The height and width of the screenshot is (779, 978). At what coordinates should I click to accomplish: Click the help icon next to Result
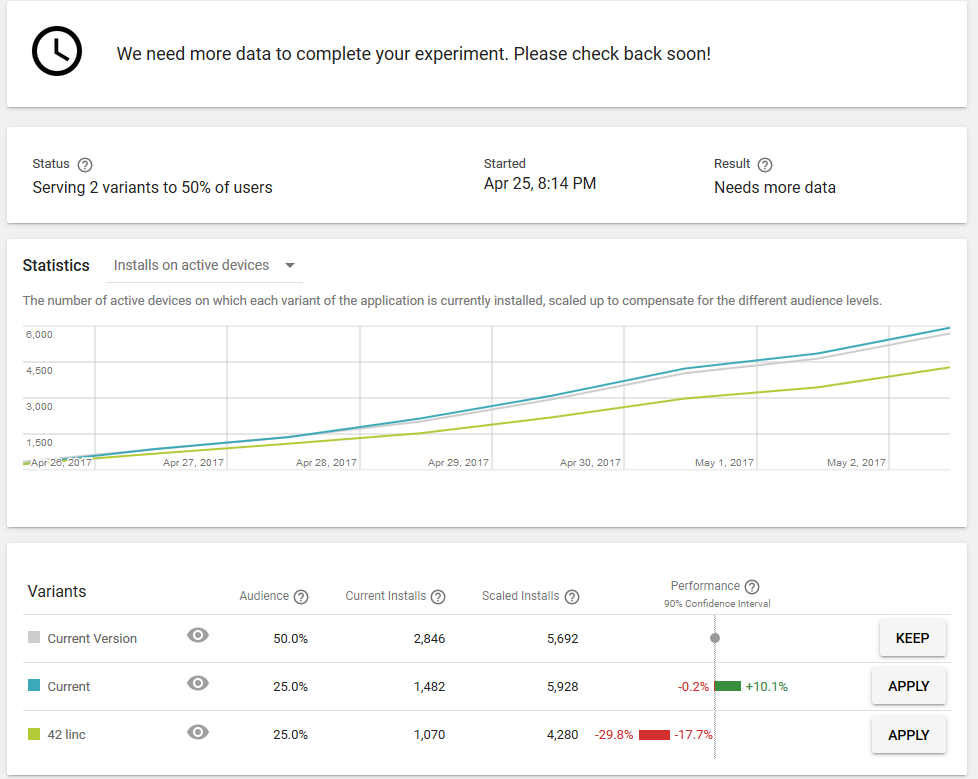point(765,165)
